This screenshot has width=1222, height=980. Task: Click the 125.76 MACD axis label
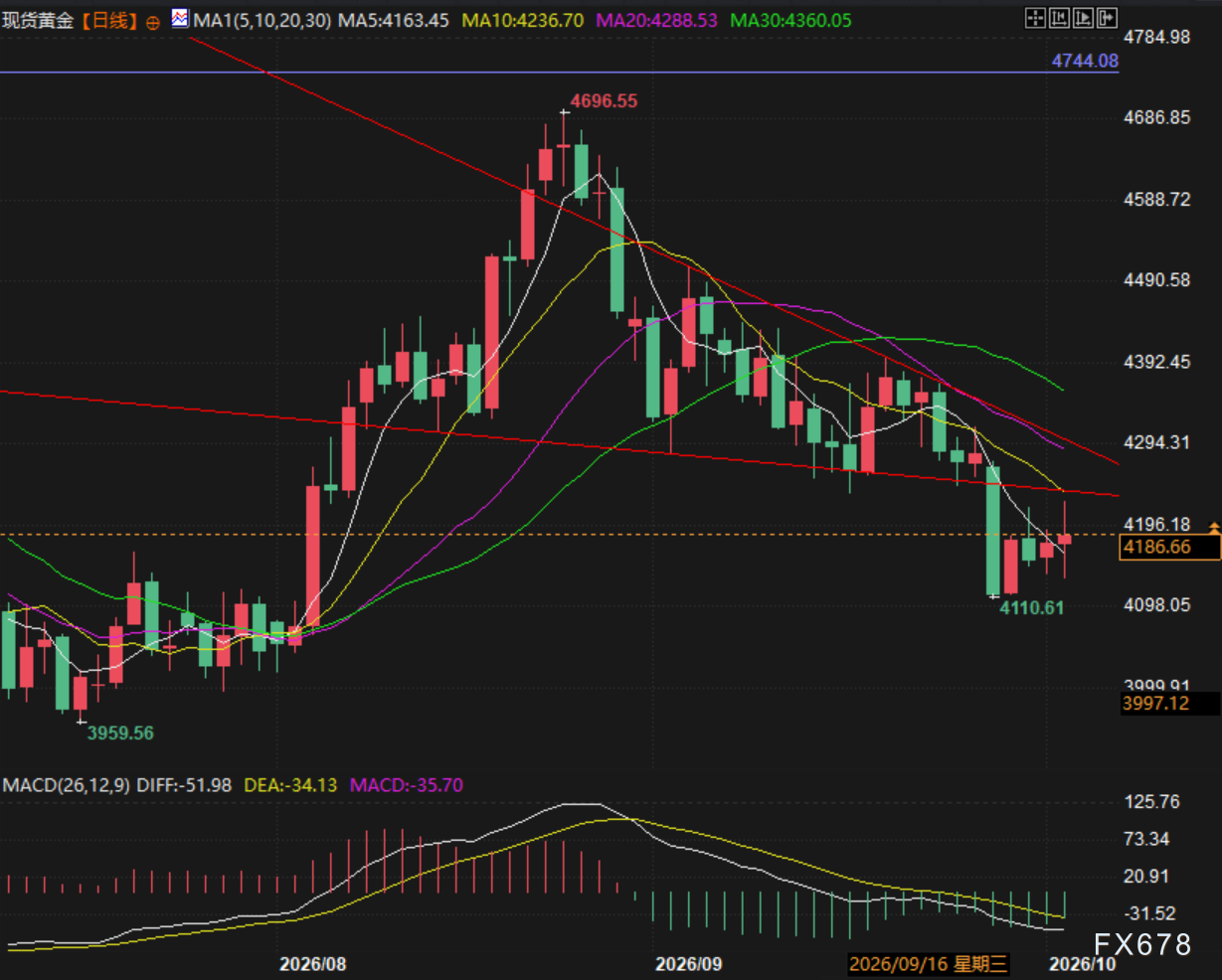click(1151, 801)
